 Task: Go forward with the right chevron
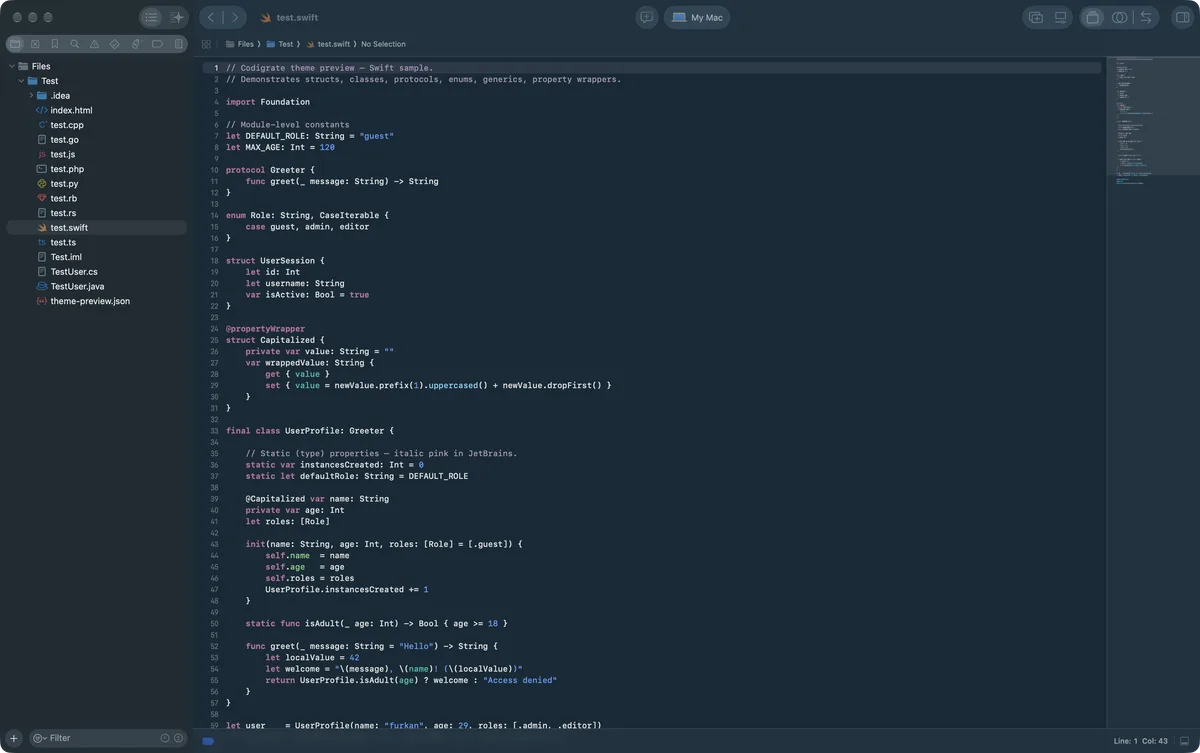click(235, 17)
